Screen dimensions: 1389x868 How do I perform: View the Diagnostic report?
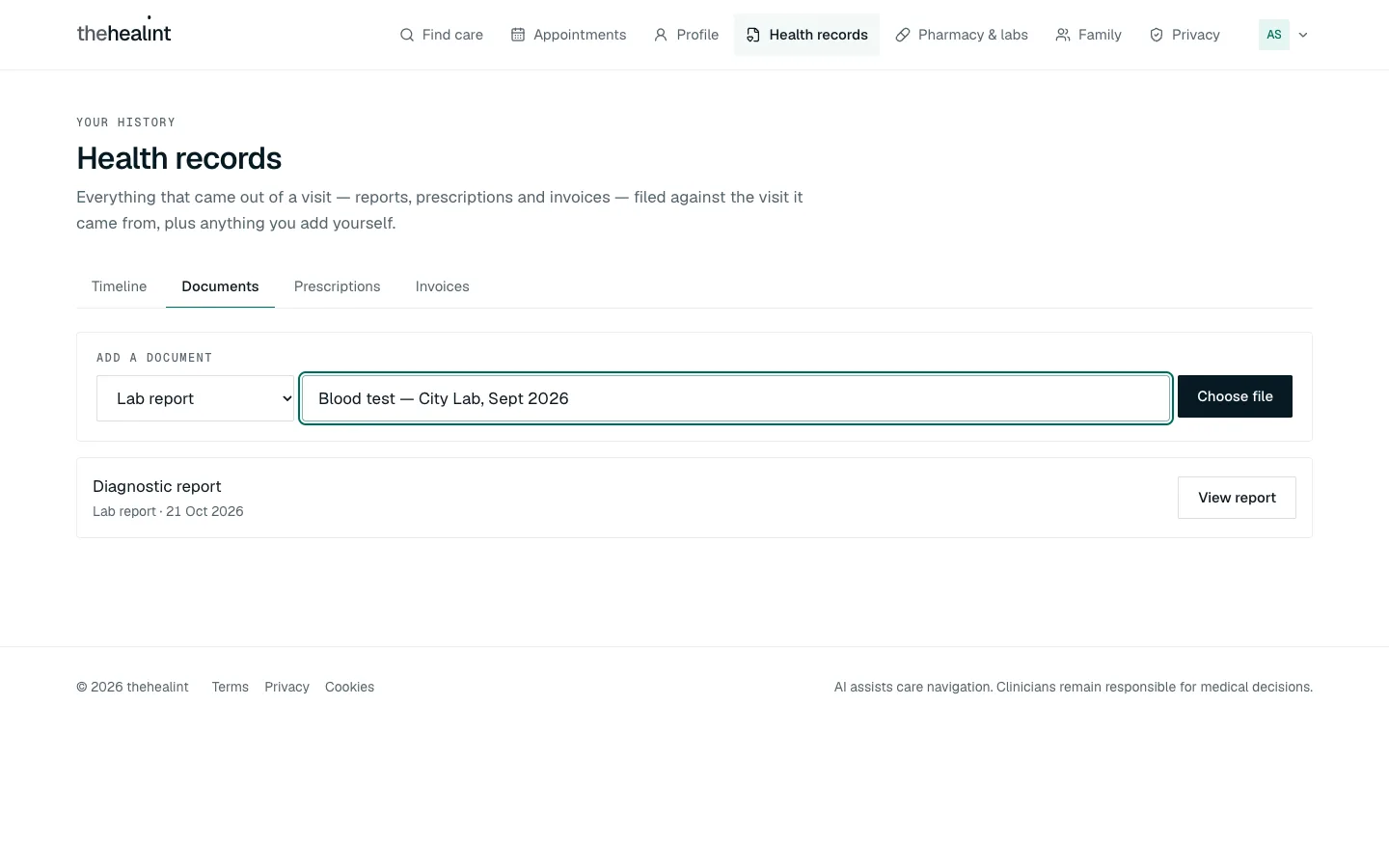[x=1237, y=498]
